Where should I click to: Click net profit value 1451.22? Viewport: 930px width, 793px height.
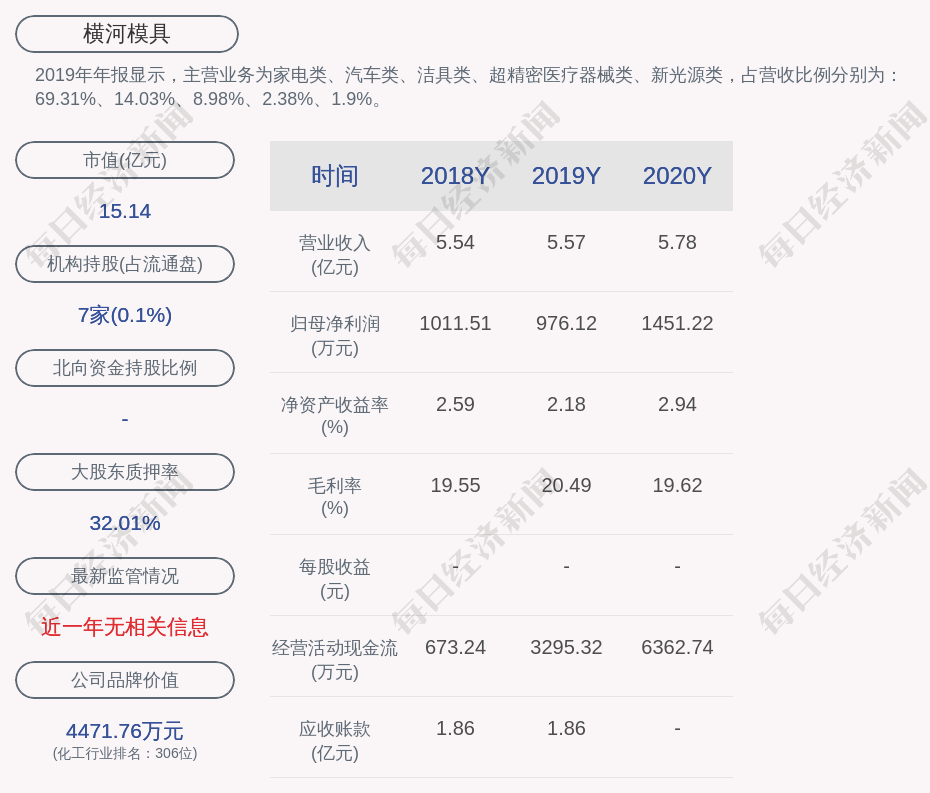click(x=677, y=323)
